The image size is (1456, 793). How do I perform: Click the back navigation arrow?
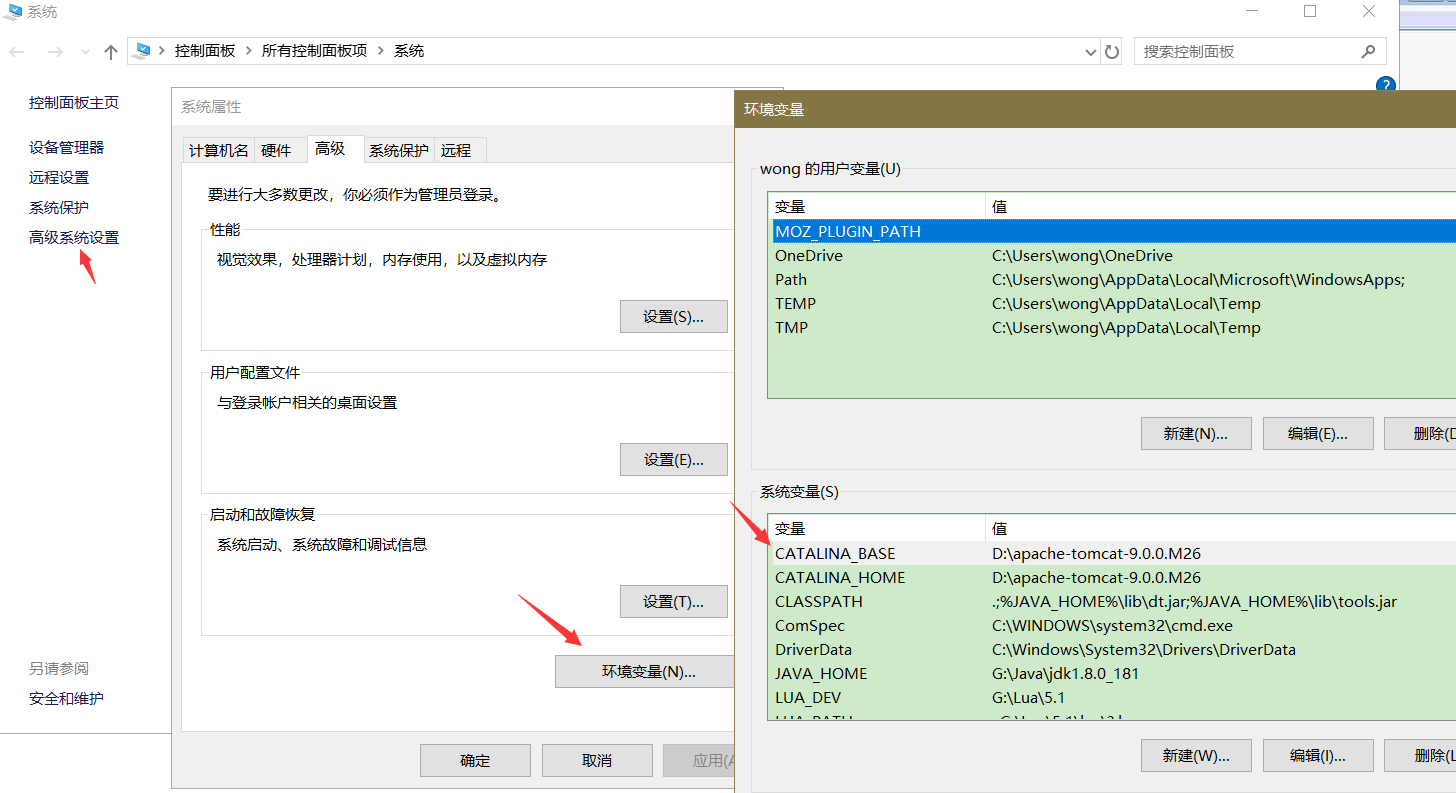click(17, 51)
